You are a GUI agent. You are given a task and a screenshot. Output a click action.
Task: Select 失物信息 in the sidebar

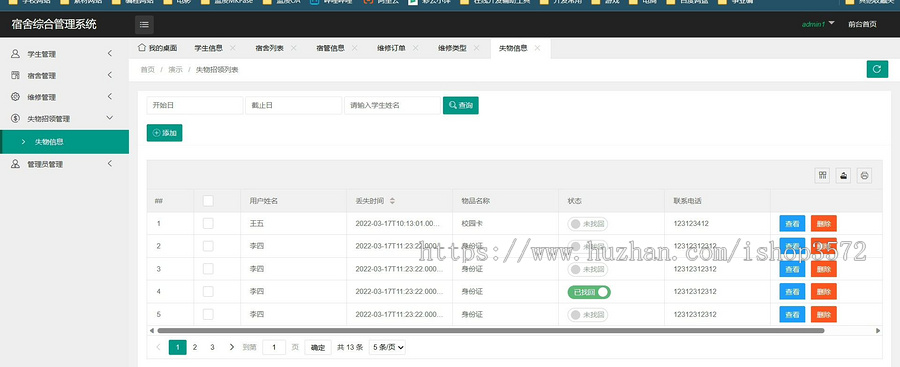[64, 142]
